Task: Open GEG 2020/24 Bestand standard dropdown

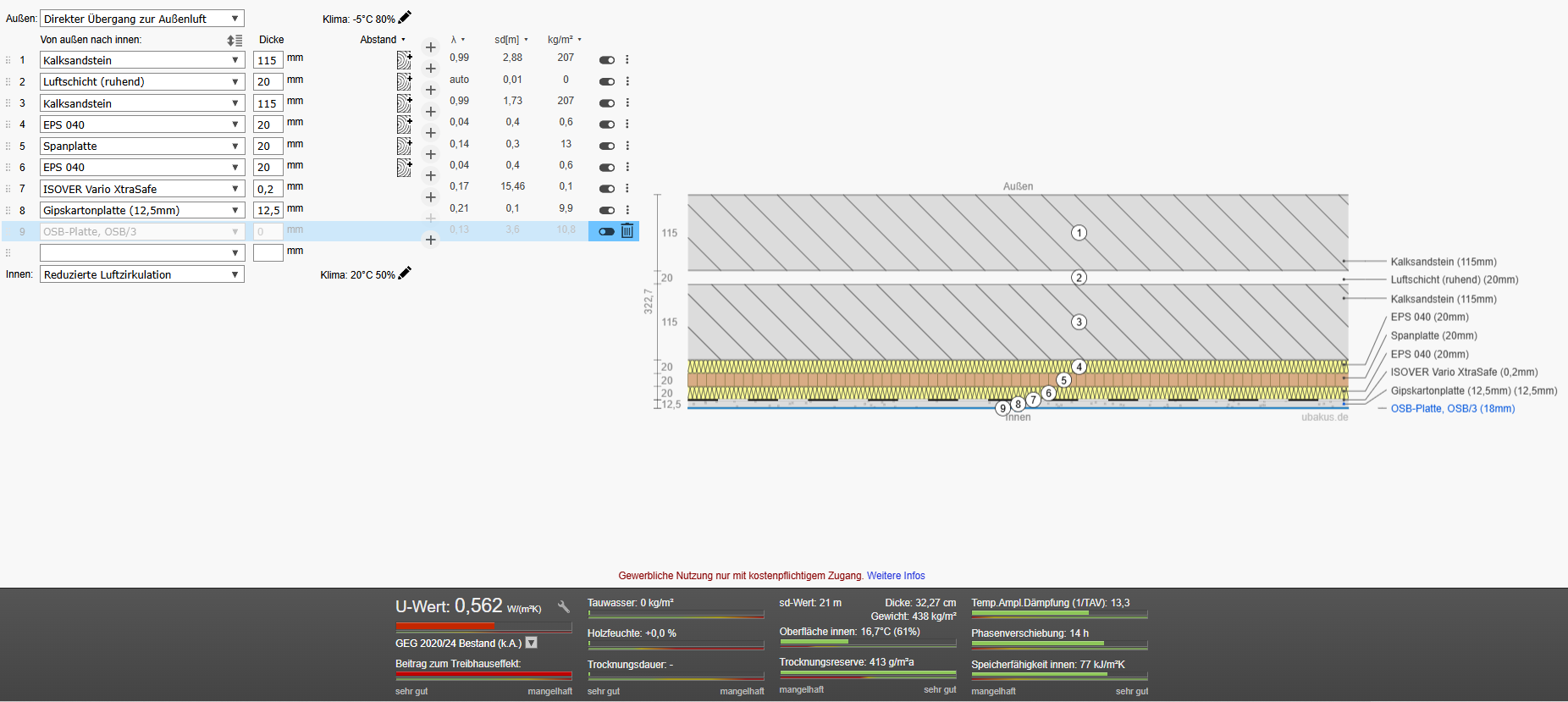Action: pyautogui.click(x=532, y=643)
